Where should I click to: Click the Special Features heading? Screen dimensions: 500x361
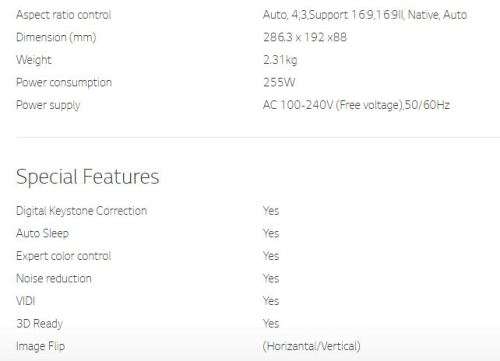click(88, 177)
